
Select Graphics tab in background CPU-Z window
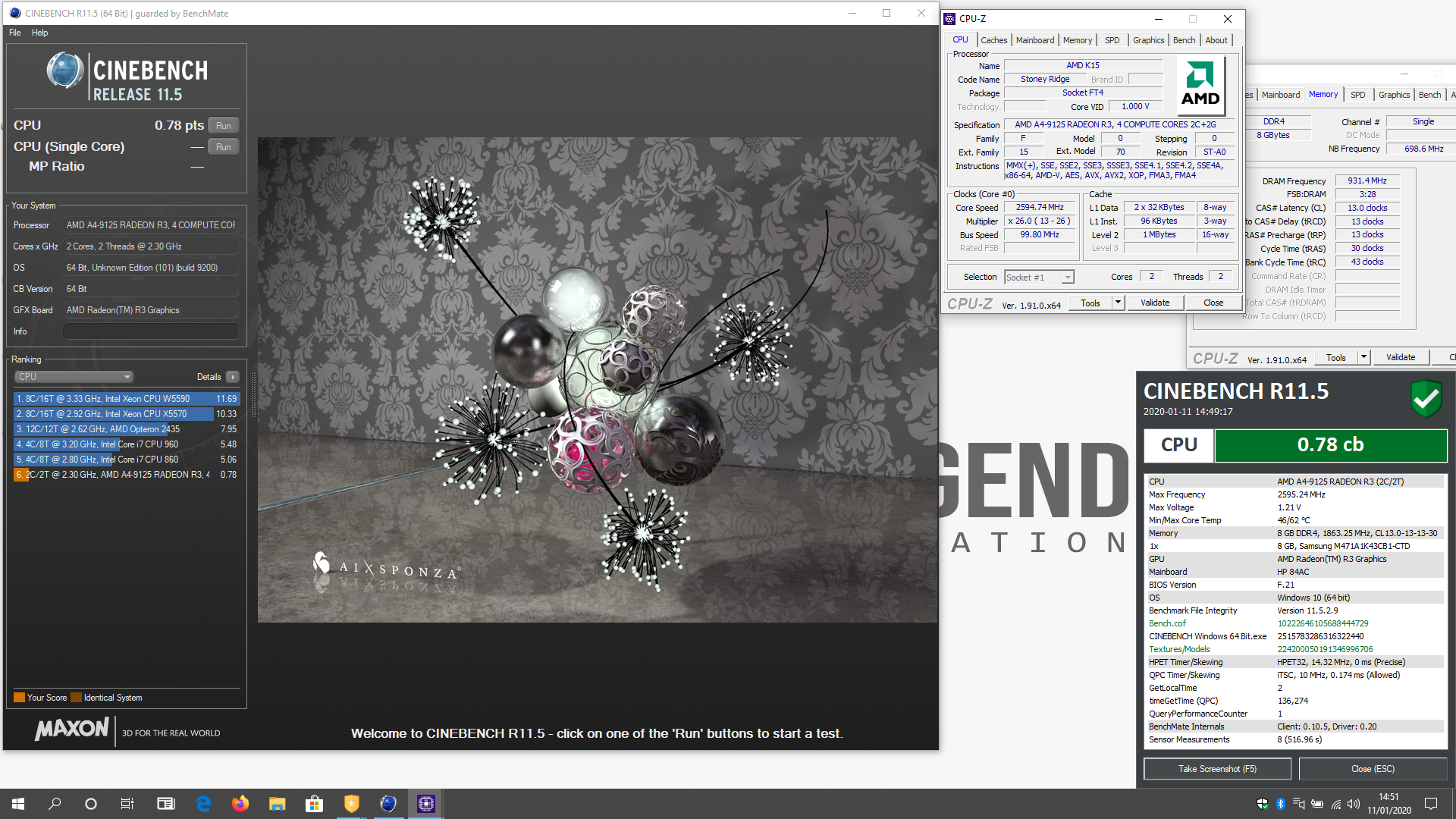click(1394, 95)
